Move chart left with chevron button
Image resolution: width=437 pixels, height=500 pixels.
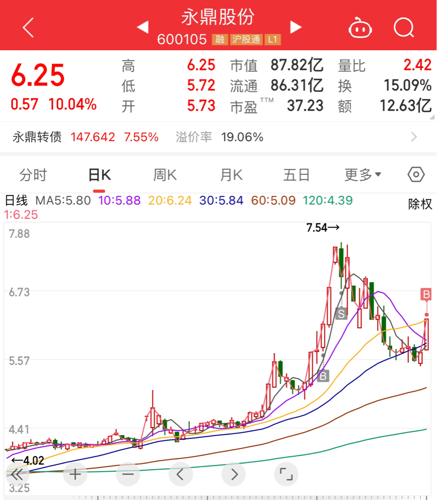180,474
